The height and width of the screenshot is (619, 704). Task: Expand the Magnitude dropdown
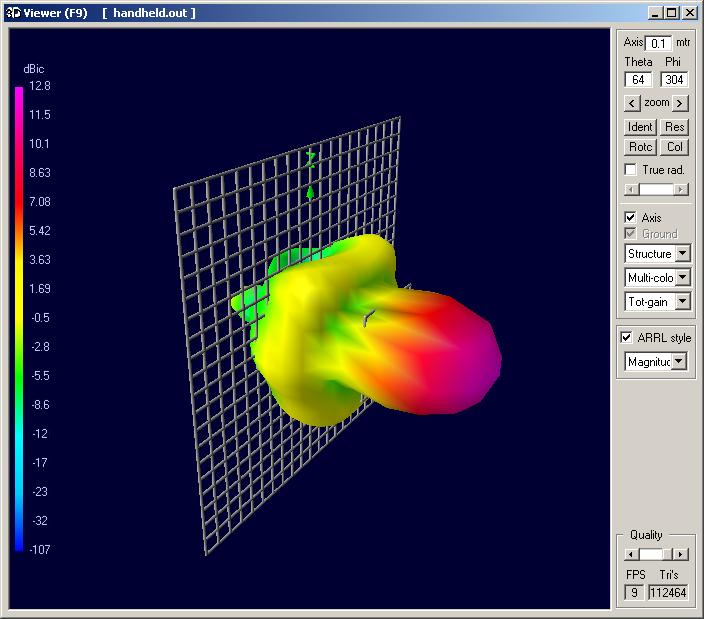680,362
